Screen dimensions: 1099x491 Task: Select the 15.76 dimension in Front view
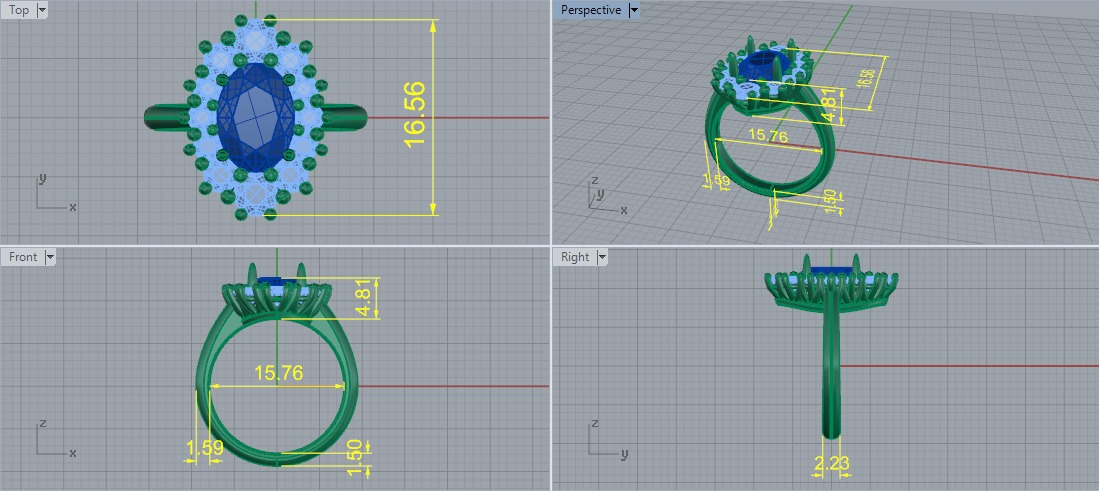pos(279,373)
